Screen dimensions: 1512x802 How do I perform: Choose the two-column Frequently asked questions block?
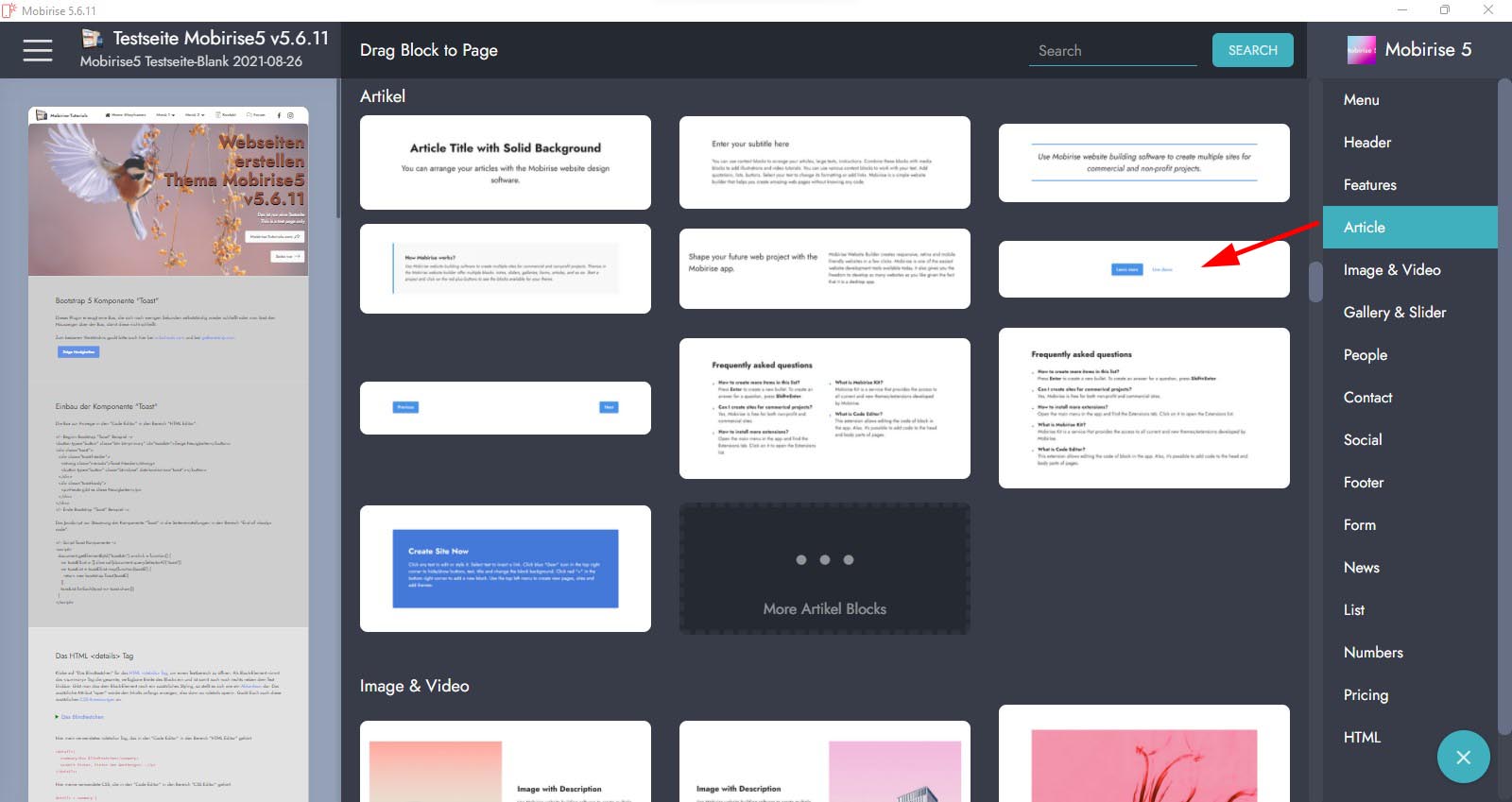tap(825, 408)
